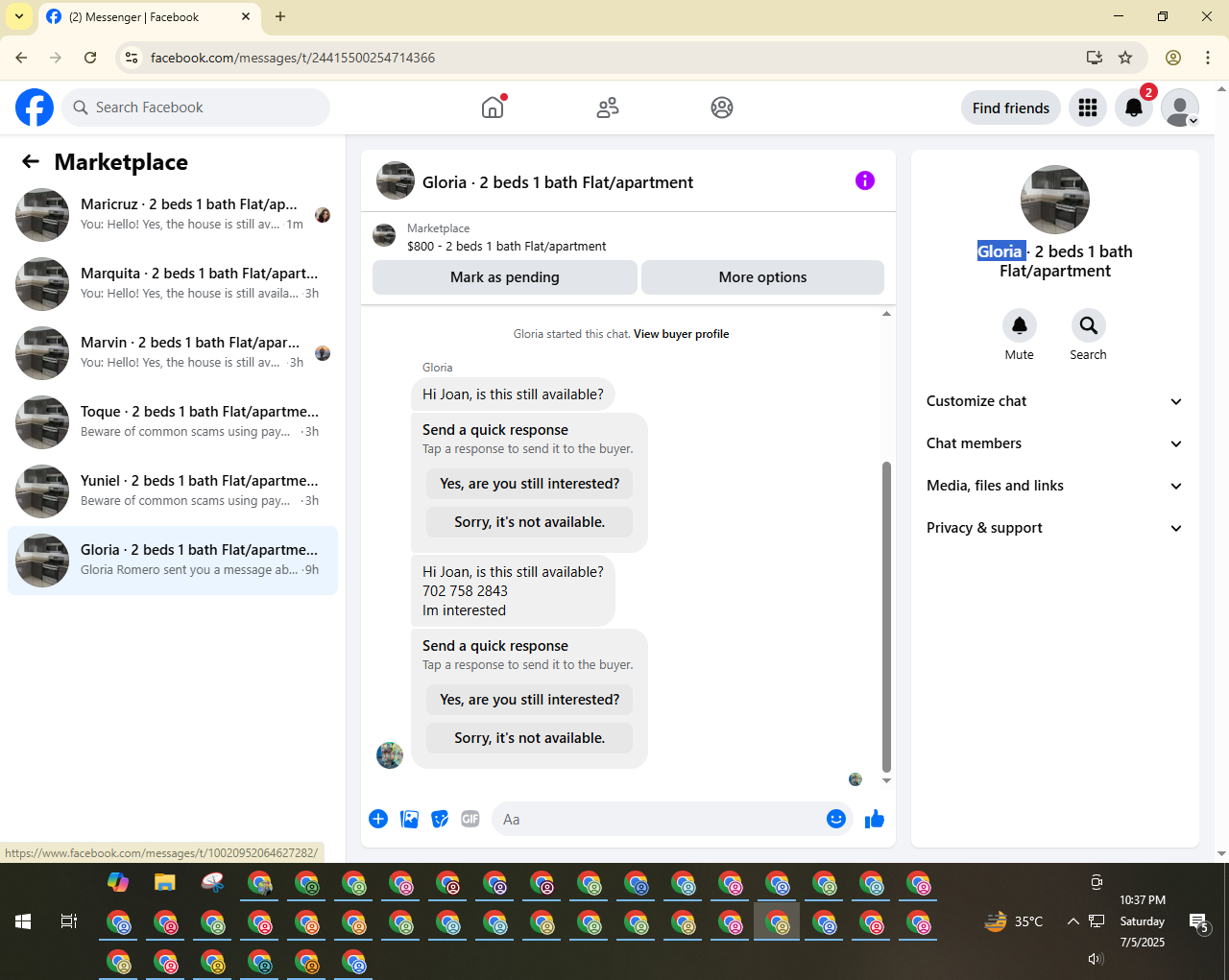Click the chat vertical scrollbar thumb
1229x980 pixels.
(x=886, y=616)
